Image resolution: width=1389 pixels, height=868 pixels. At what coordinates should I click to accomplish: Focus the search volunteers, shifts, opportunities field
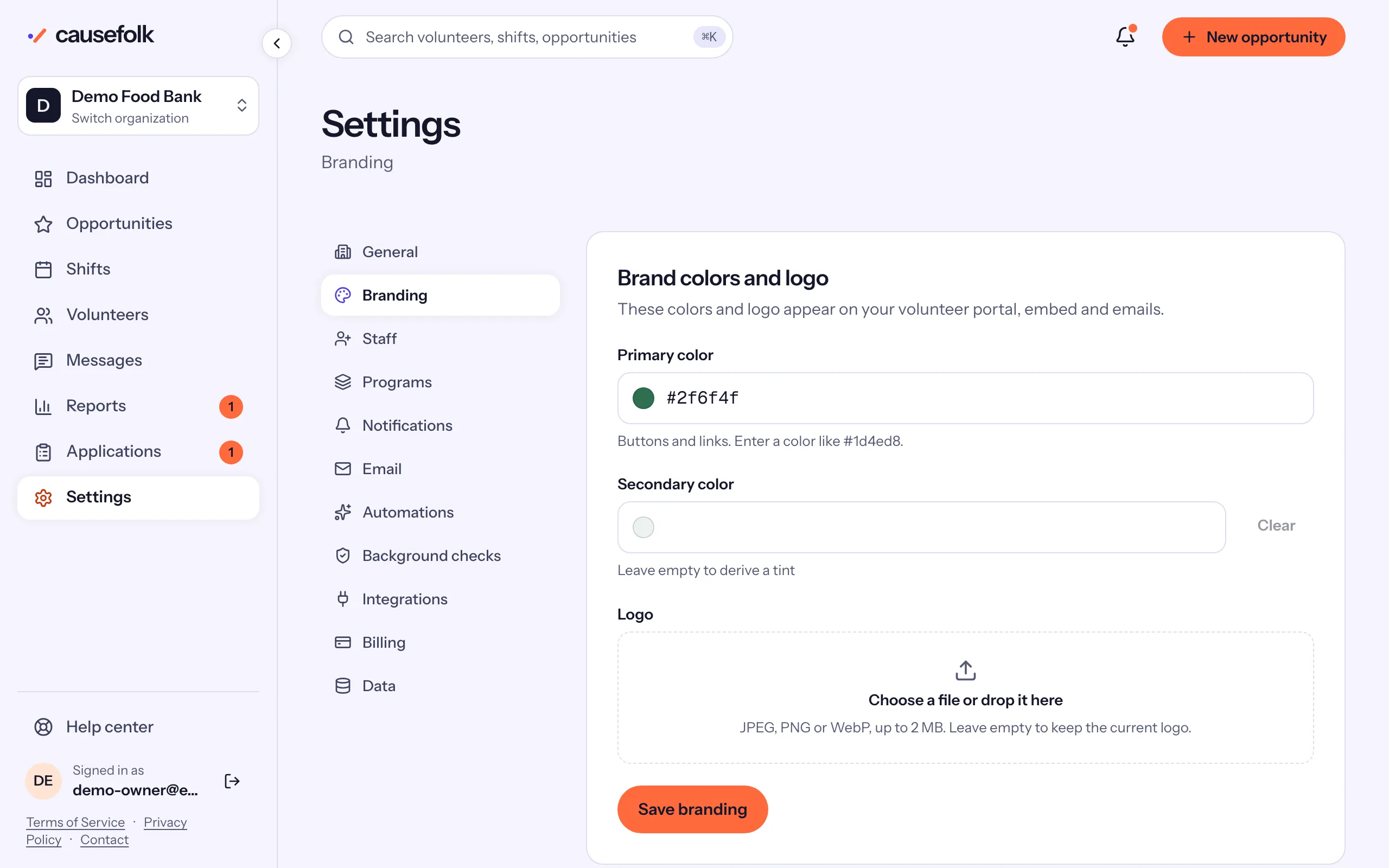[x=527, y=37]
